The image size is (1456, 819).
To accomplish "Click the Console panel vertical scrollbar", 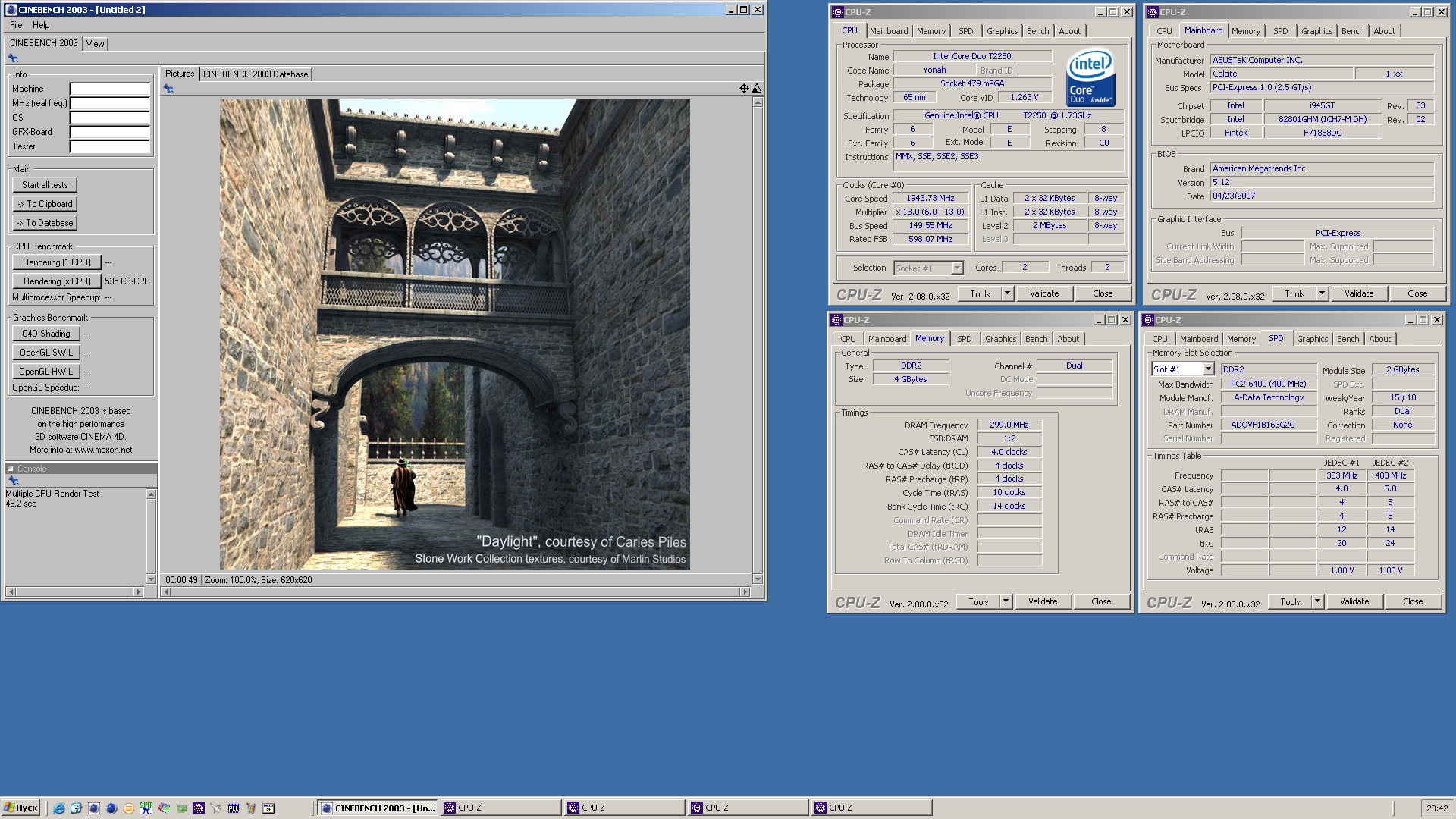I will 151,537.
